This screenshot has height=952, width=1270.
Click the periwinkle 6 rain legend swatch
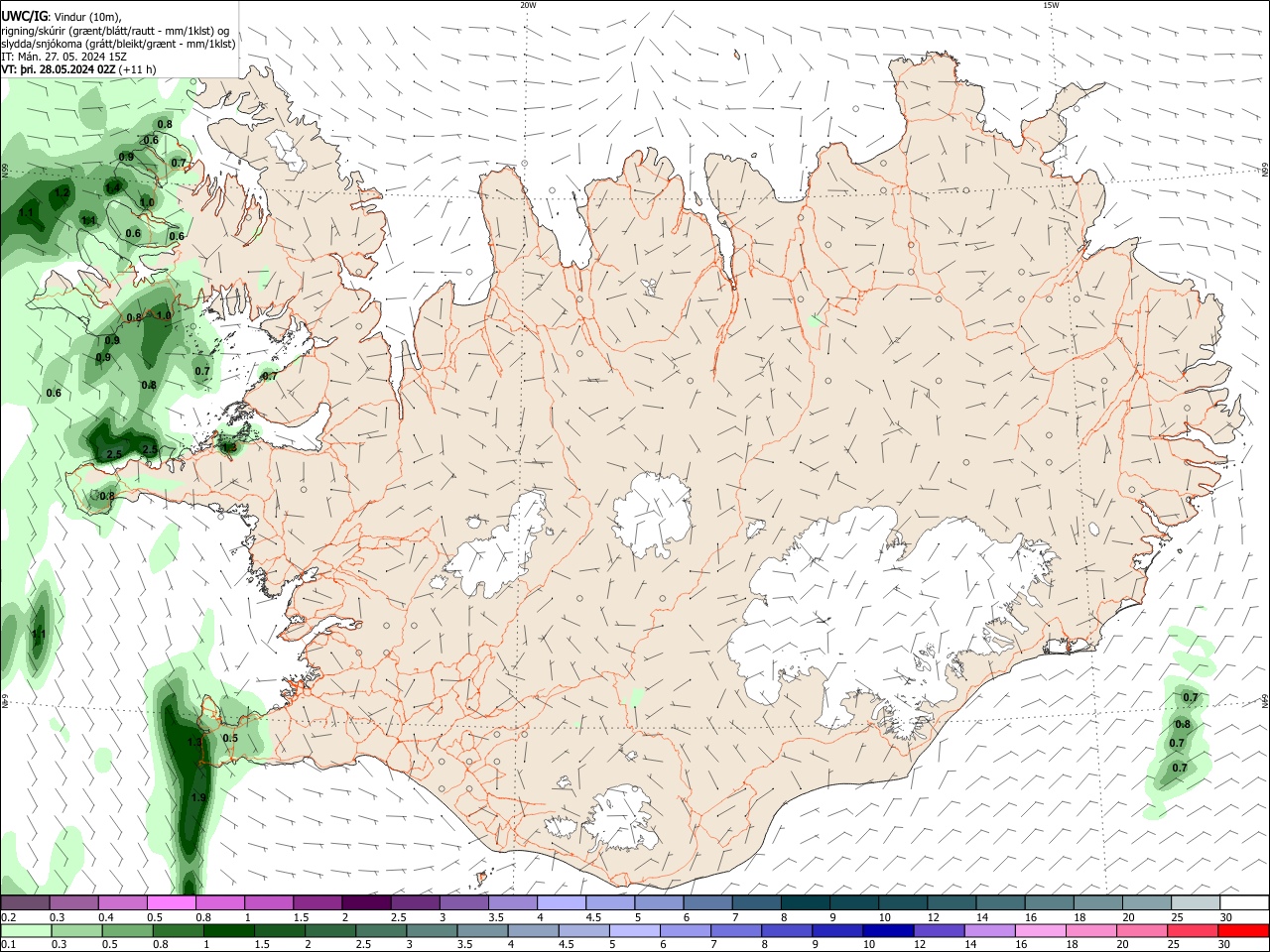(x=686, y=930)
